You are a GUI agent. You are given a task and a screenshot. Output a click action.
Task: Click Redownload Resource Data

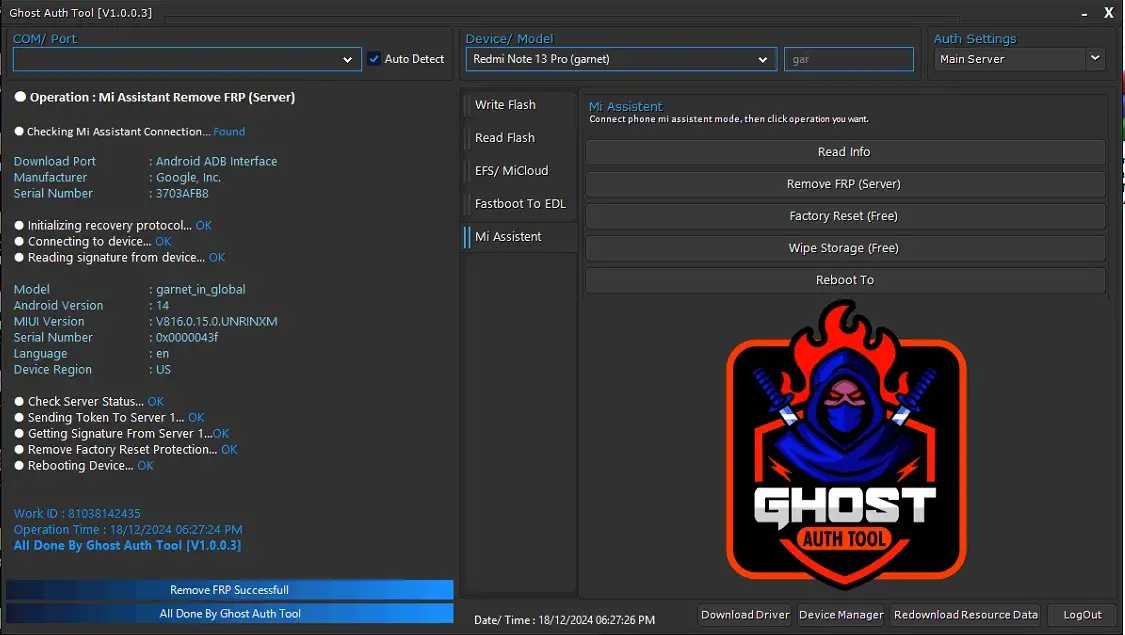tap(965, 614)
